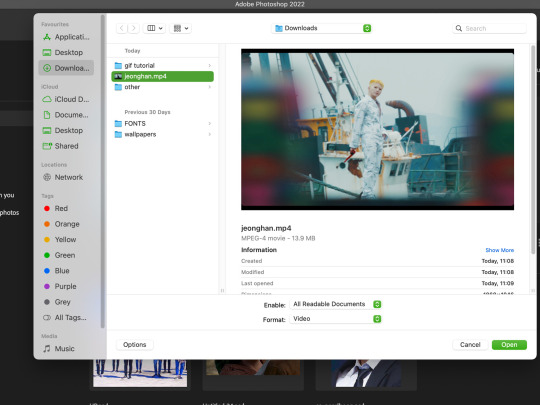Click the Created date value
The width and height of the screenshot is (540, 405).
498,261
